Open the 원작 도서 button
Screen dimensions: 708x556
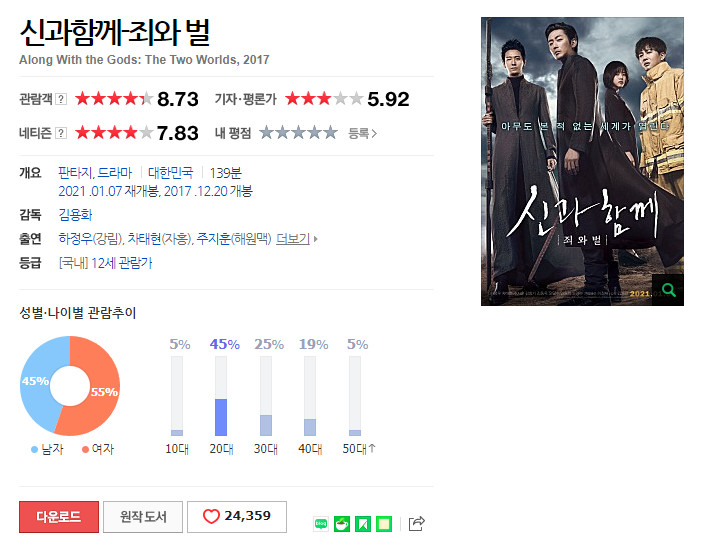point(143,517)
